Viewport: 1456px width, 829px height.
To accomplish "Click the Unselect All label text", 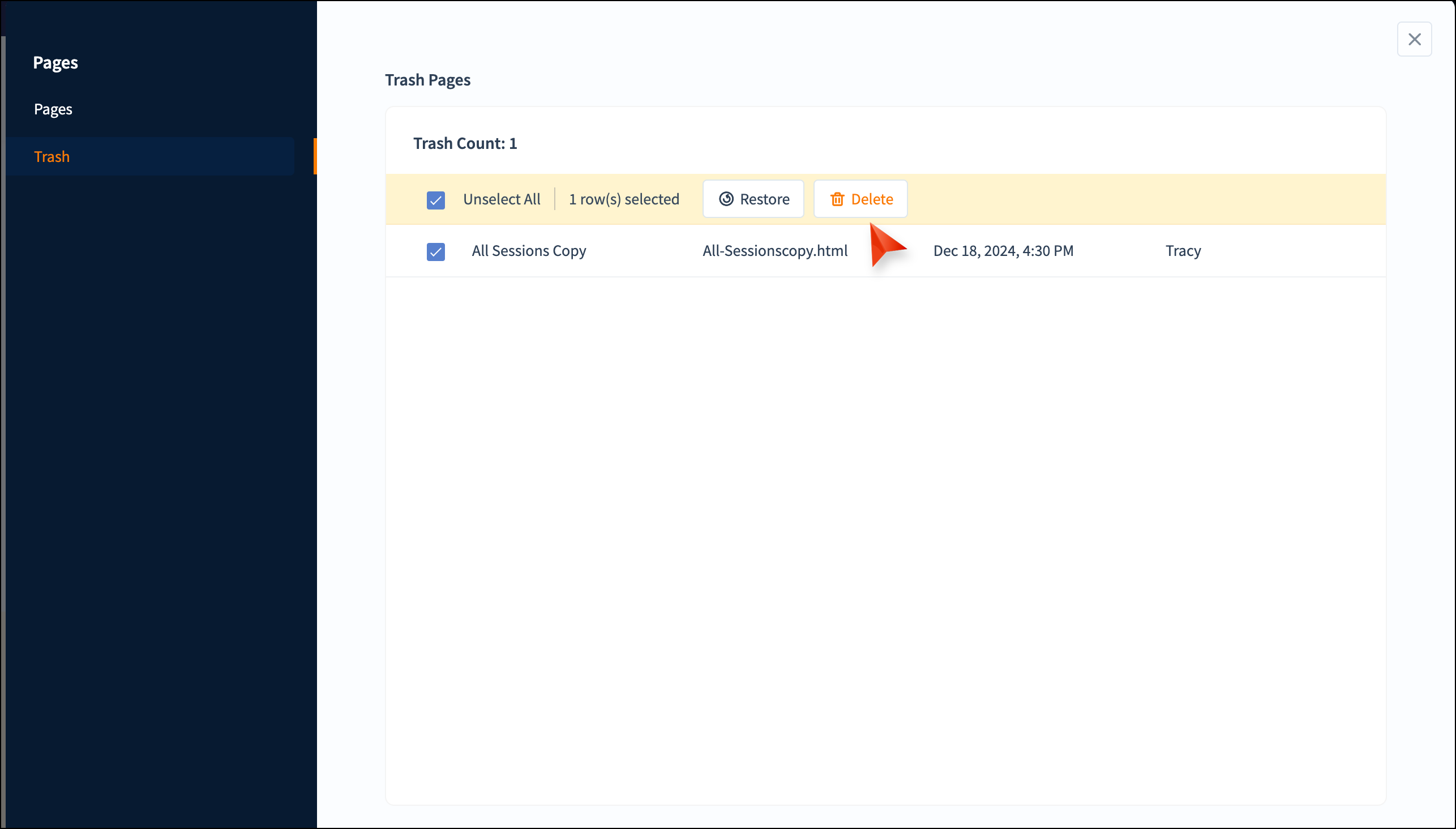I will [502, 199].
